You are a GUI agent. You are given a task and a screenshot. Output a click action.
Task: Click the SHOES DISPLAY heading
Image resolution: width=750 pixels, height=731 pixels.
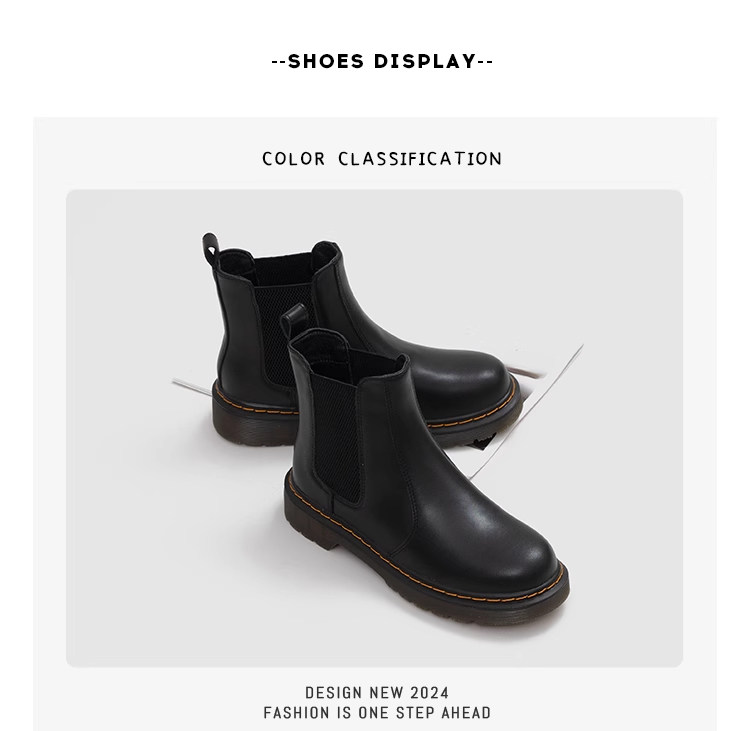pos(382,61)
